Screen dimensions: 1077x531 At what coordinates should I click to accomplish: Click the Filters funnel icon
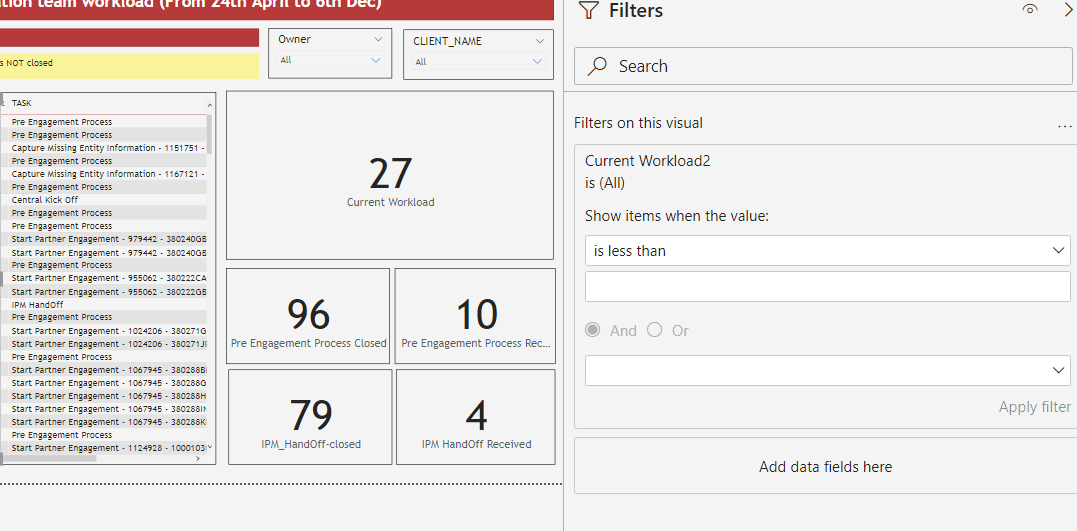pyautogui.click(x=589, y=10)
